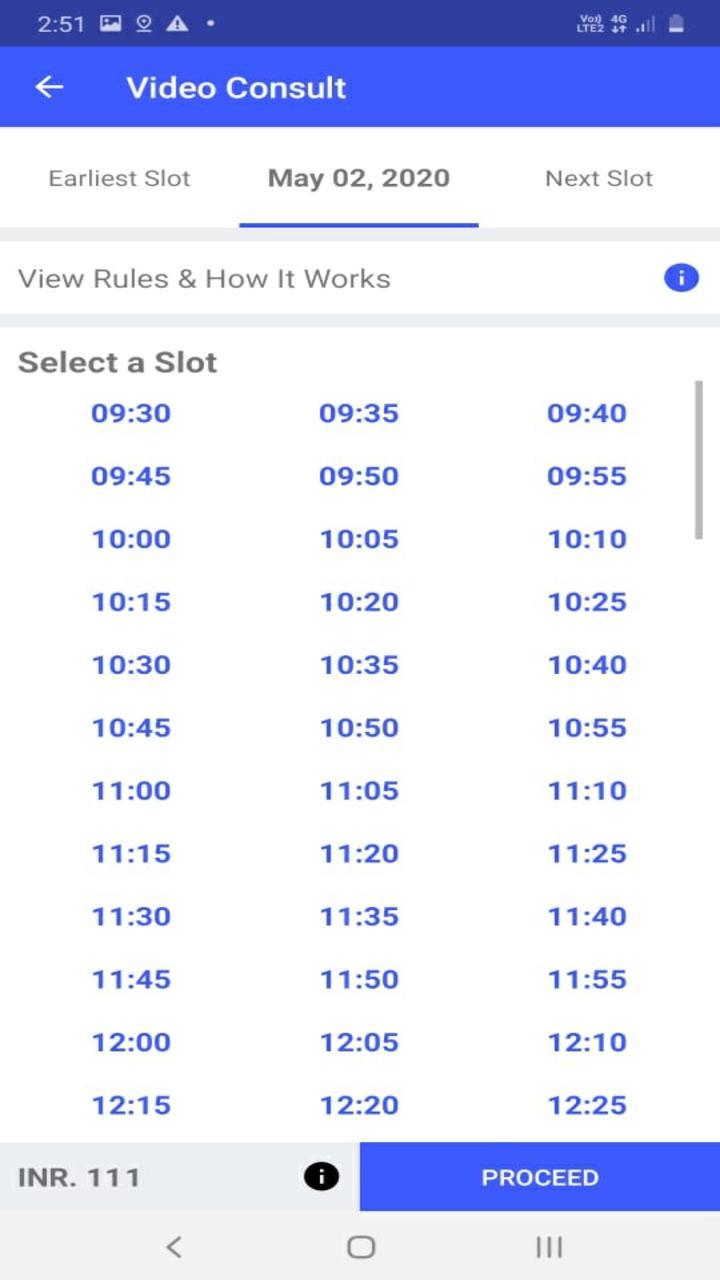This screenshot has width=720, height=1280.
Task: Pick the 12:25 time slot
Action: click(x=587, y=1105)
